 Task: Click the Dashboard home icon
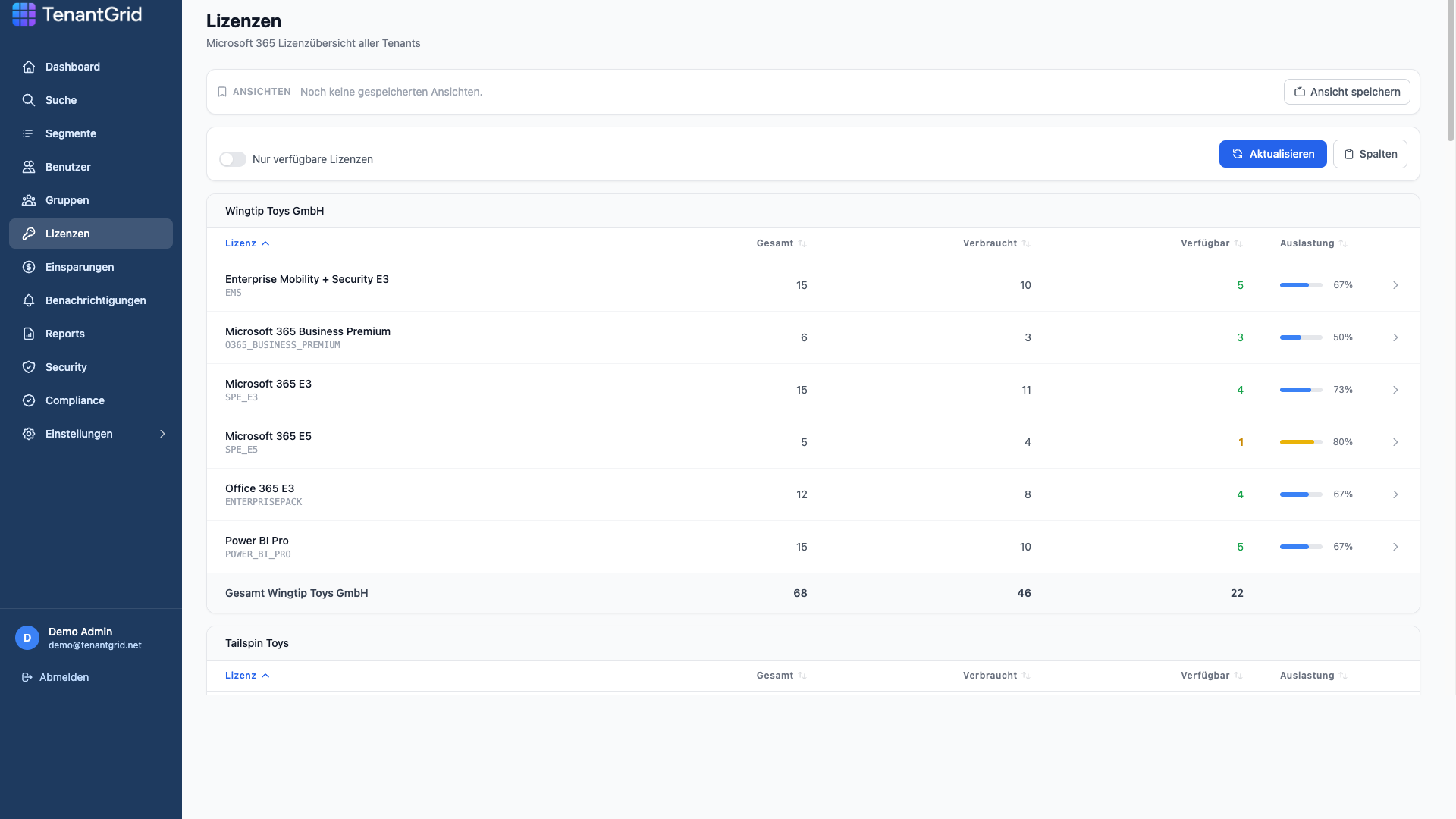tap(29, 67)
